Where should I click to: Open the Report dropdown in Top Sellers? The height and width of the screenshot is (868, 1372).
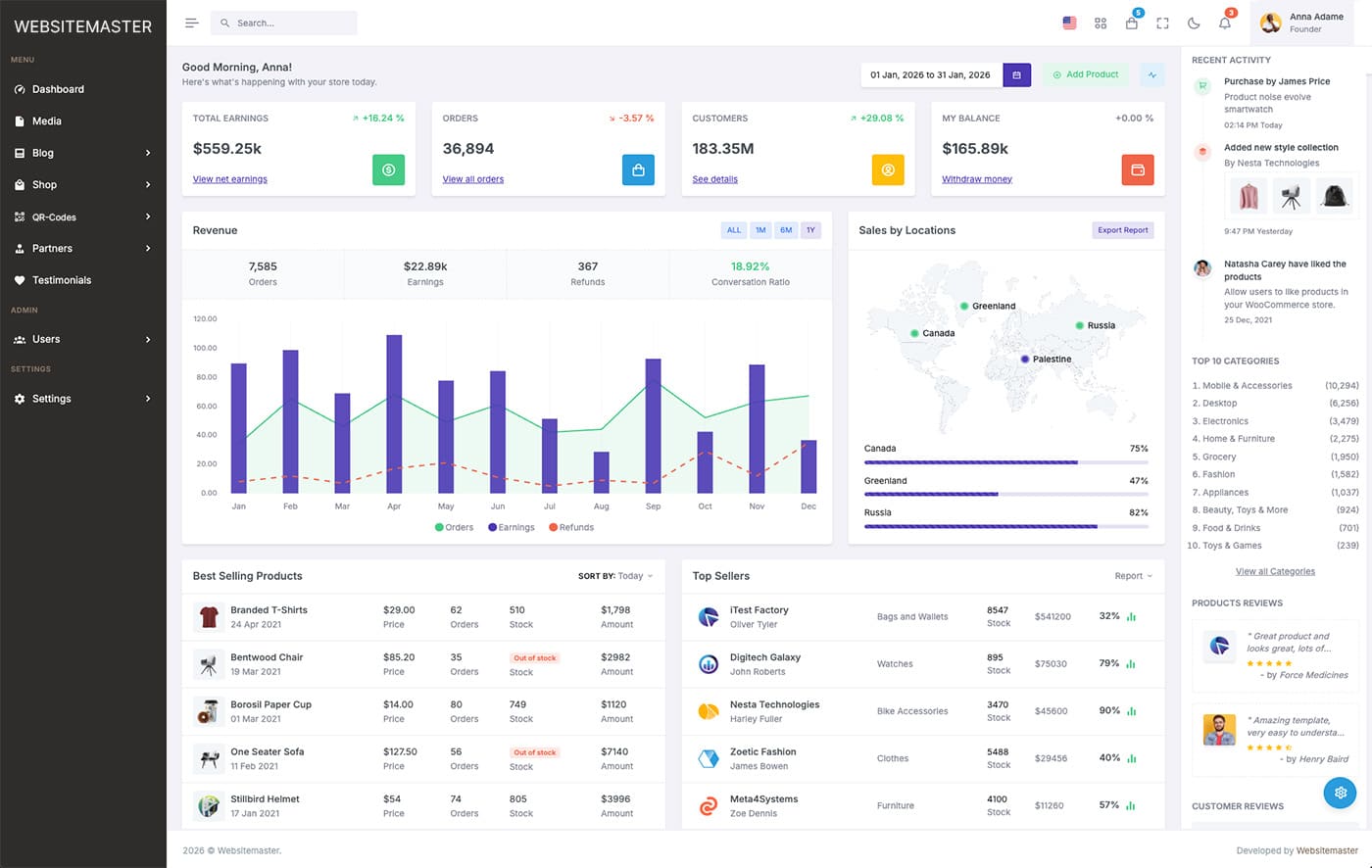point(1132,576)
